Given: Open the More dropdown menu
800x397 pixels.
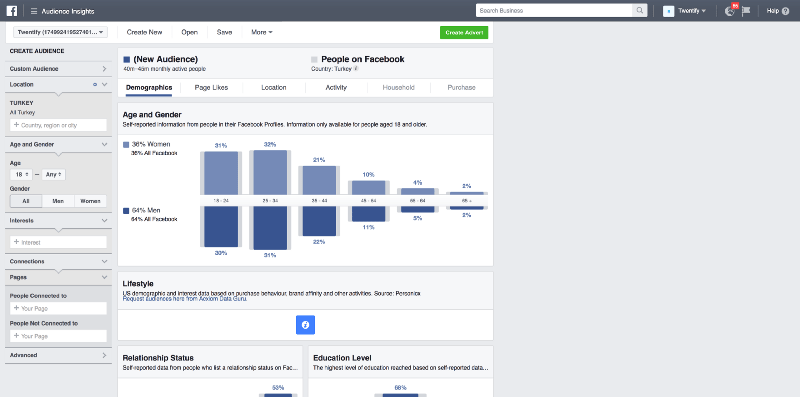Looking at the screenshot, I should (262, 32).
